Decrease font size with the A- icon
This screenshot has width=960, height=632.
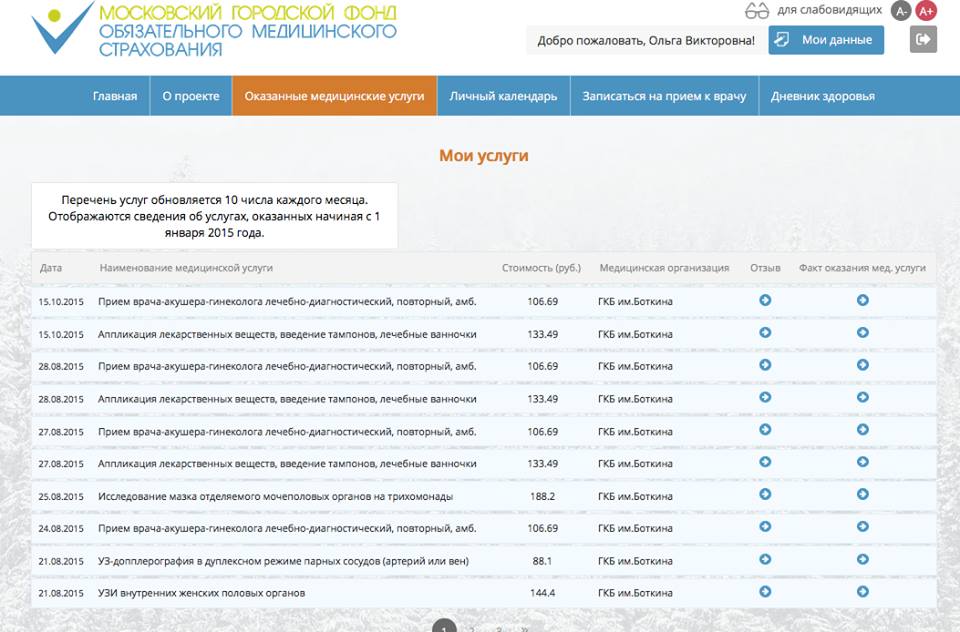point(901,11)
